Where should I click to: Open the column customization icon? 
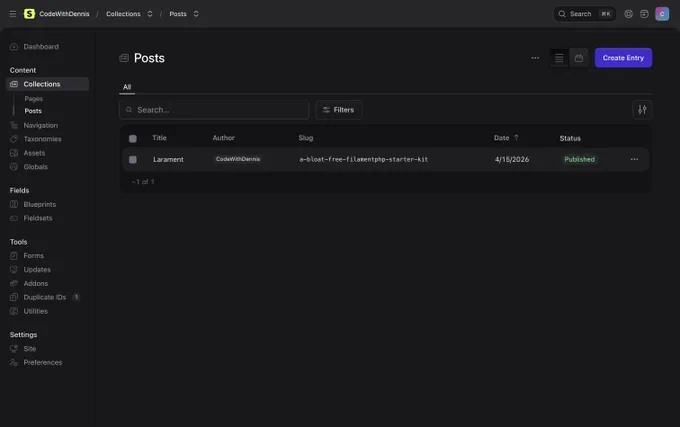tap(642, 110)
